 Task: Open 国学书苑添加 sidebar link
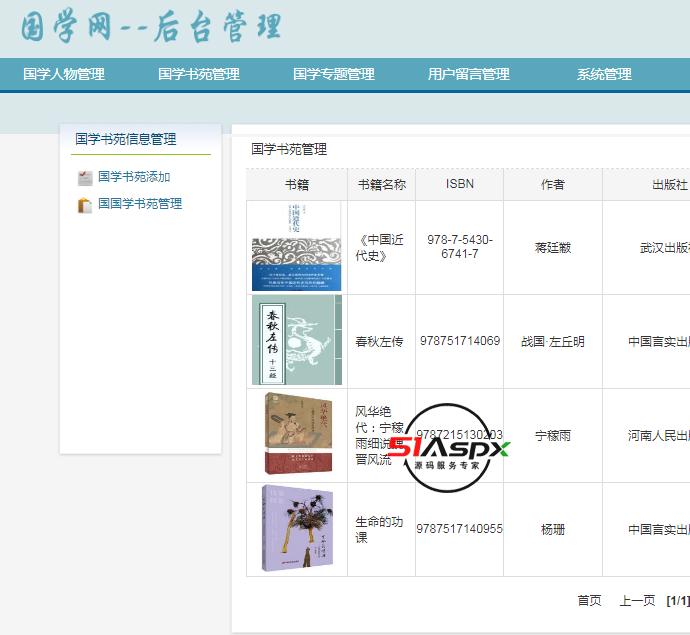tap(134, 177)
